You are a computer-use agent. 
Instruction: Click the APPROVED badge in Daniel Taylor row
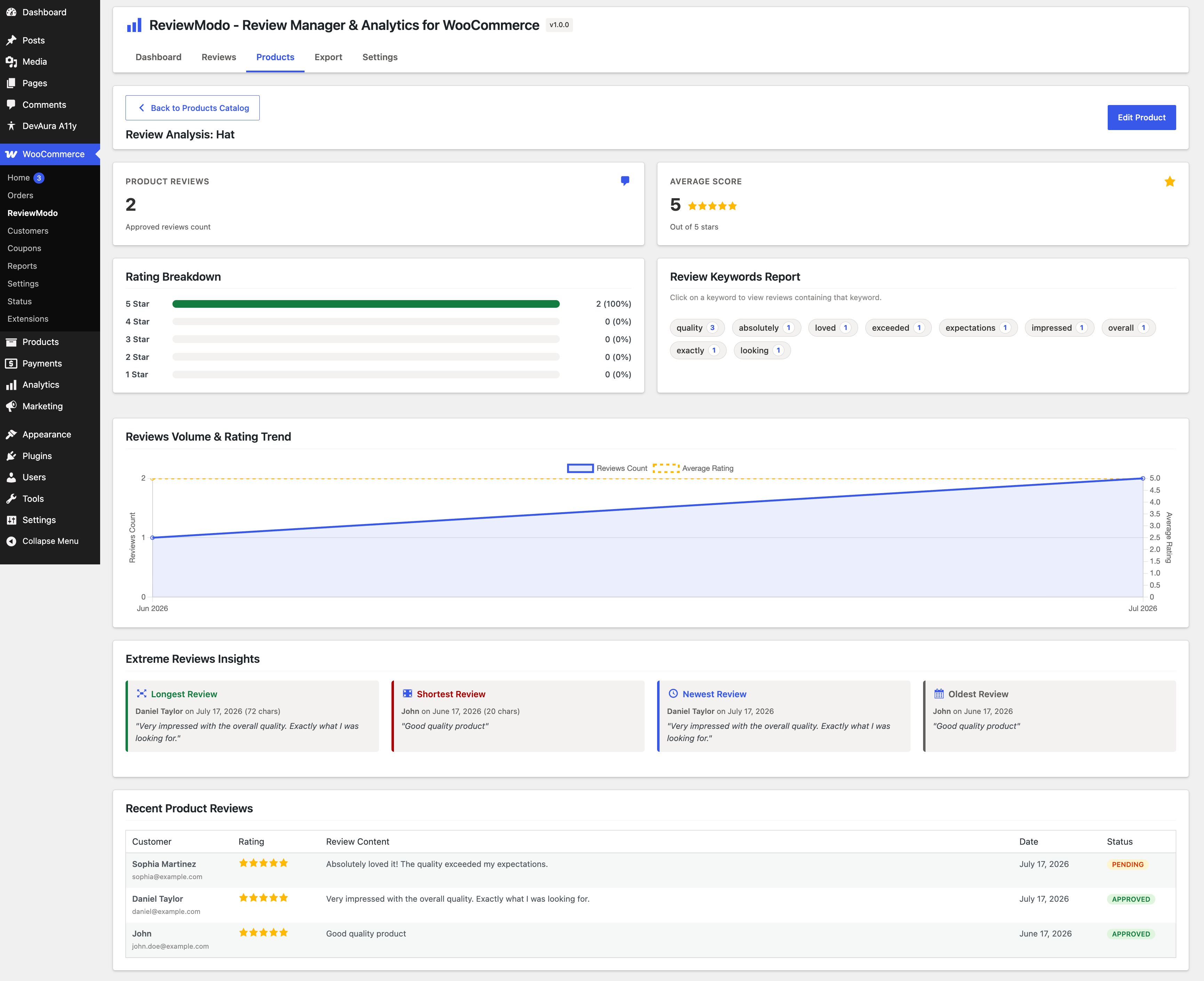pos(1131,899)
